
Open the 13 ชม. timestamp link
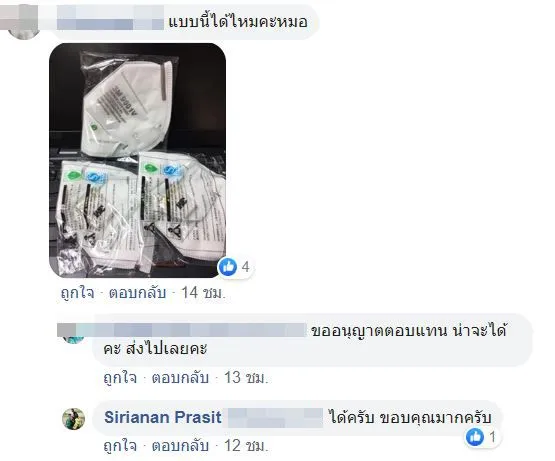click(x=246, y=378)
